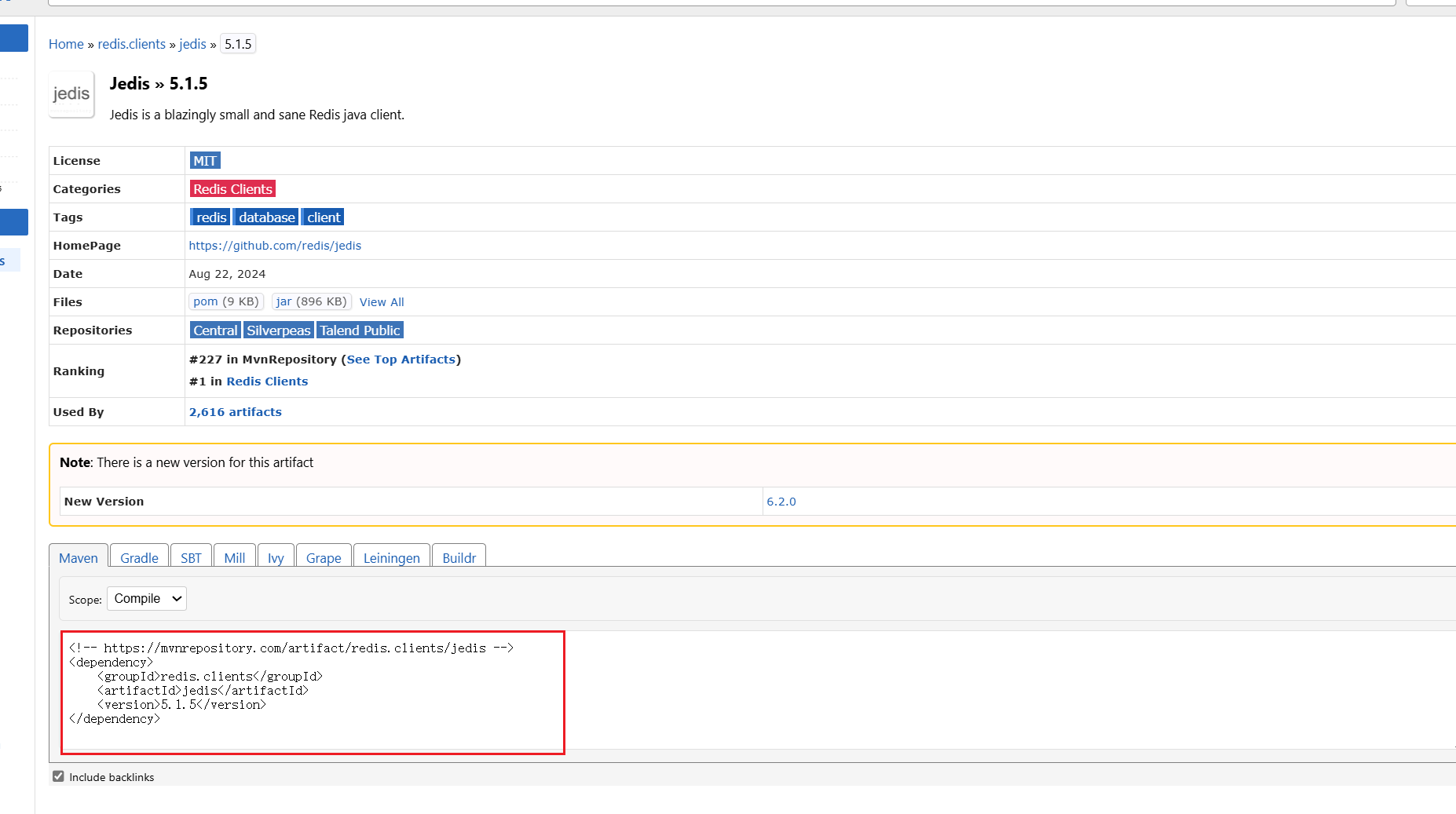Open the Silverpeas repository badge
The image size is (1456, 814).
click(x=279, y=330)
